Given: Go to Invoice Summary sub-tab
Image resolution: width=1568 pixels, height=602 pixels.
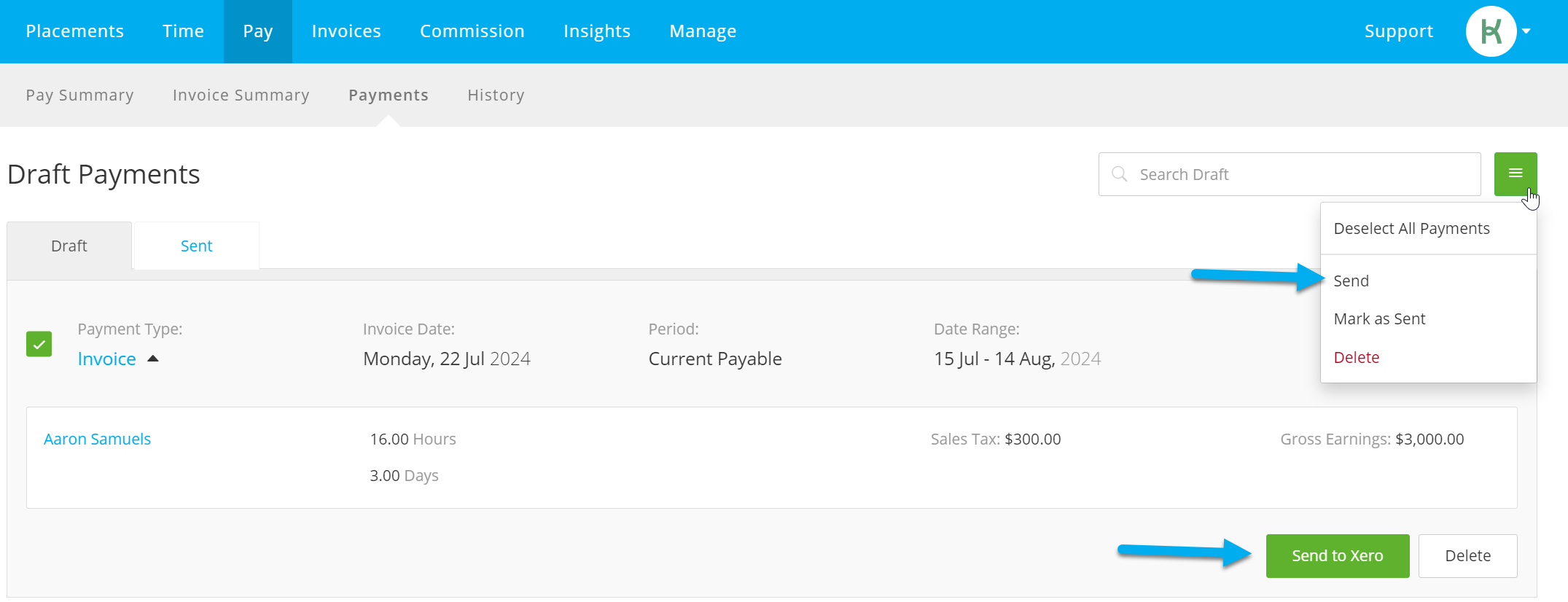Looking at the screenshot, I should [241, 95].
